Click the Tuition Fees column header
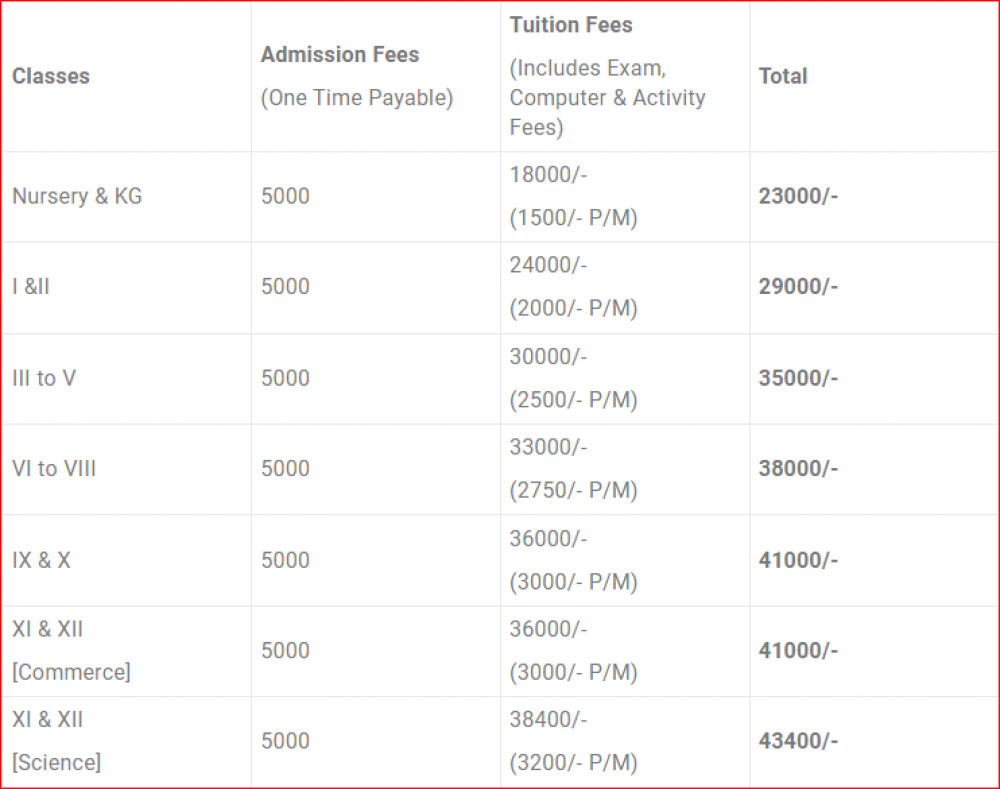1000x789 pixels. [x=571, y=25]
